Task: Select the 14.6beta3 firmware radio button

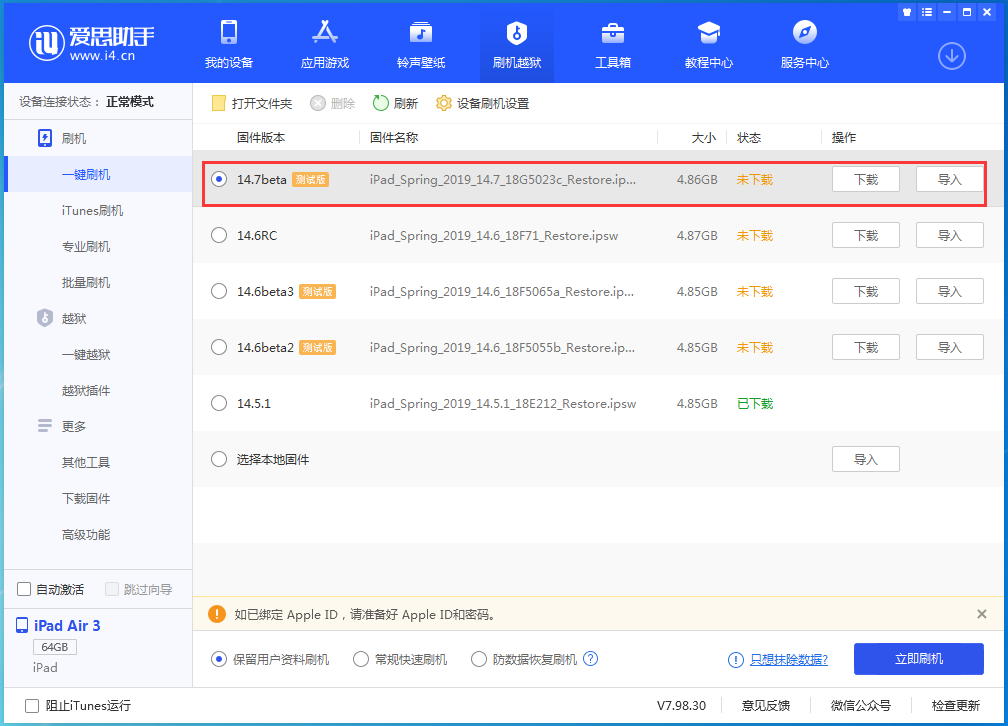Action: [219, 291]
